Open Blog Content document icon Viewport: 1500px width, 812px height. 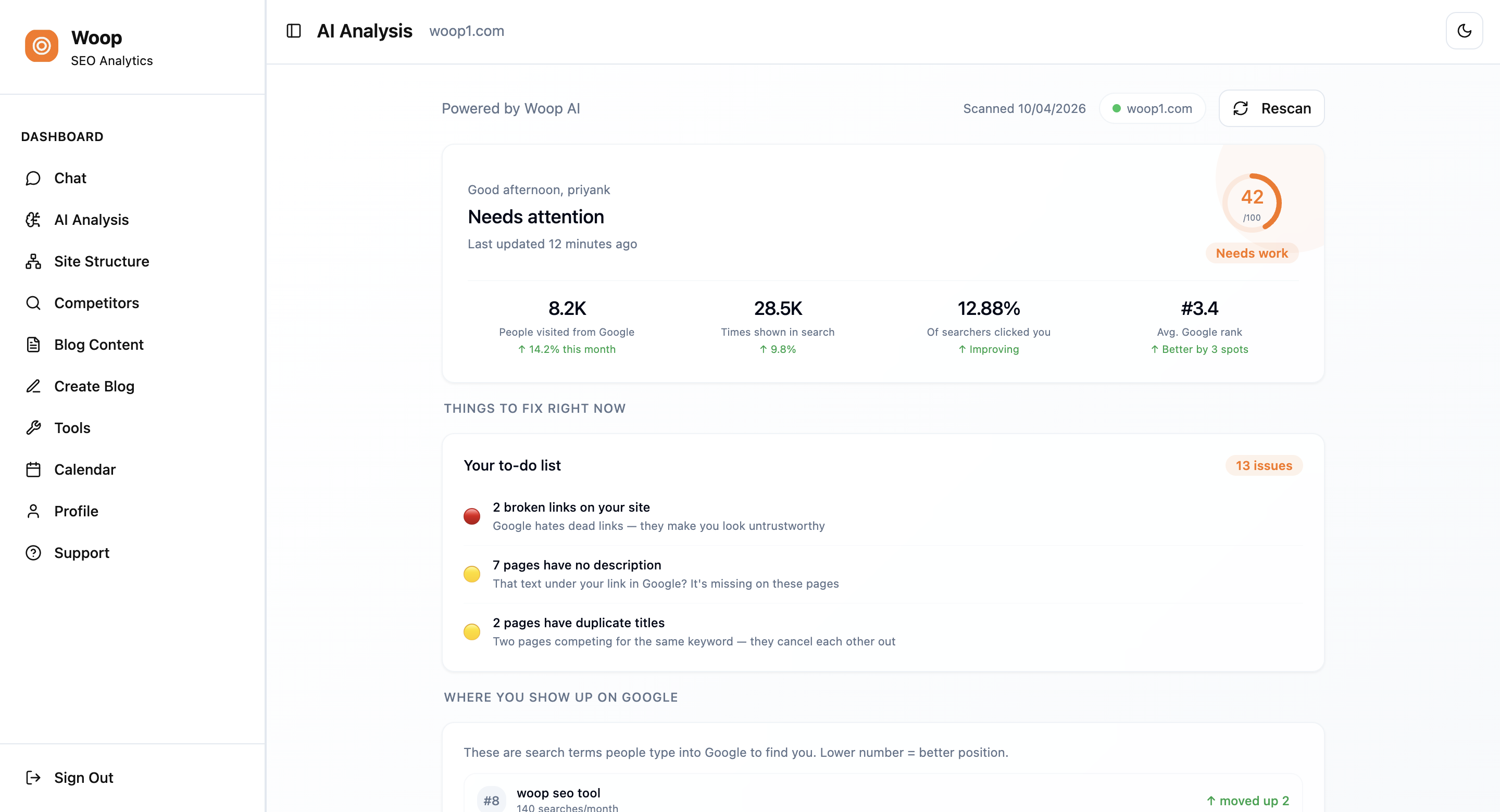(33, 345)
